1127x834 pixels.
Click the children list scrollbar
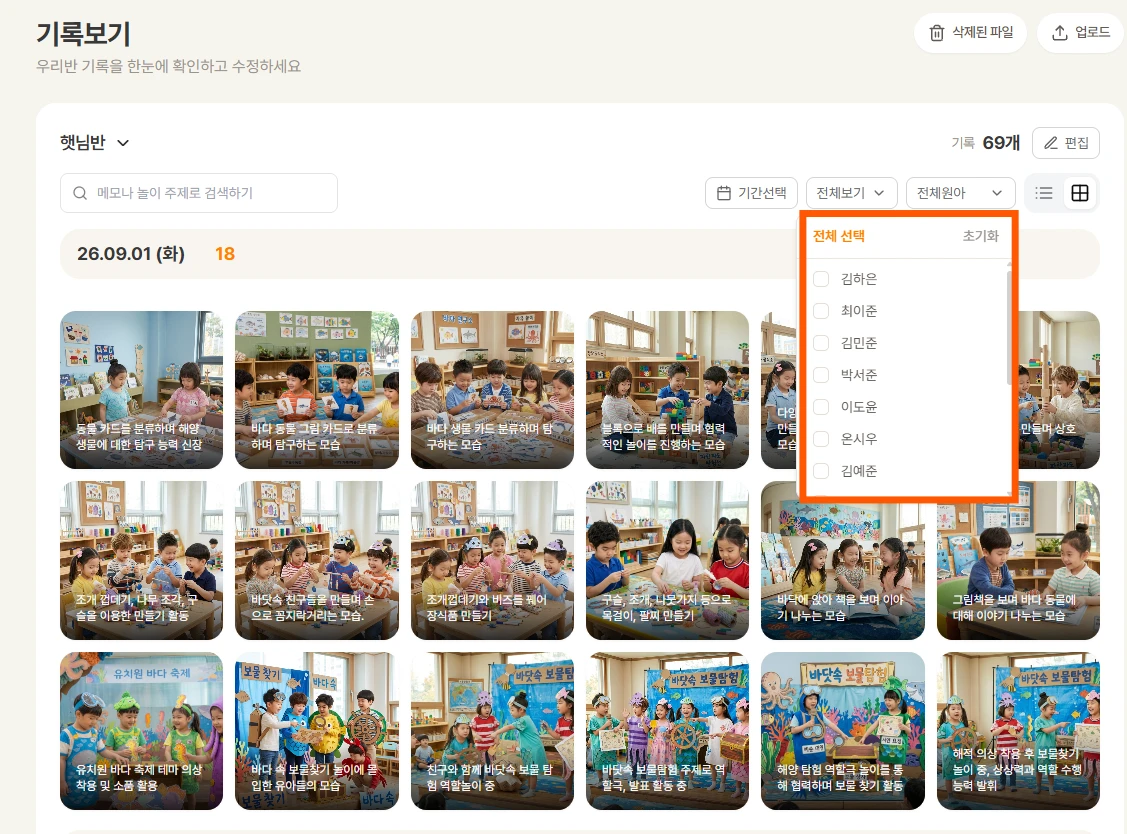coord(1009,325)
